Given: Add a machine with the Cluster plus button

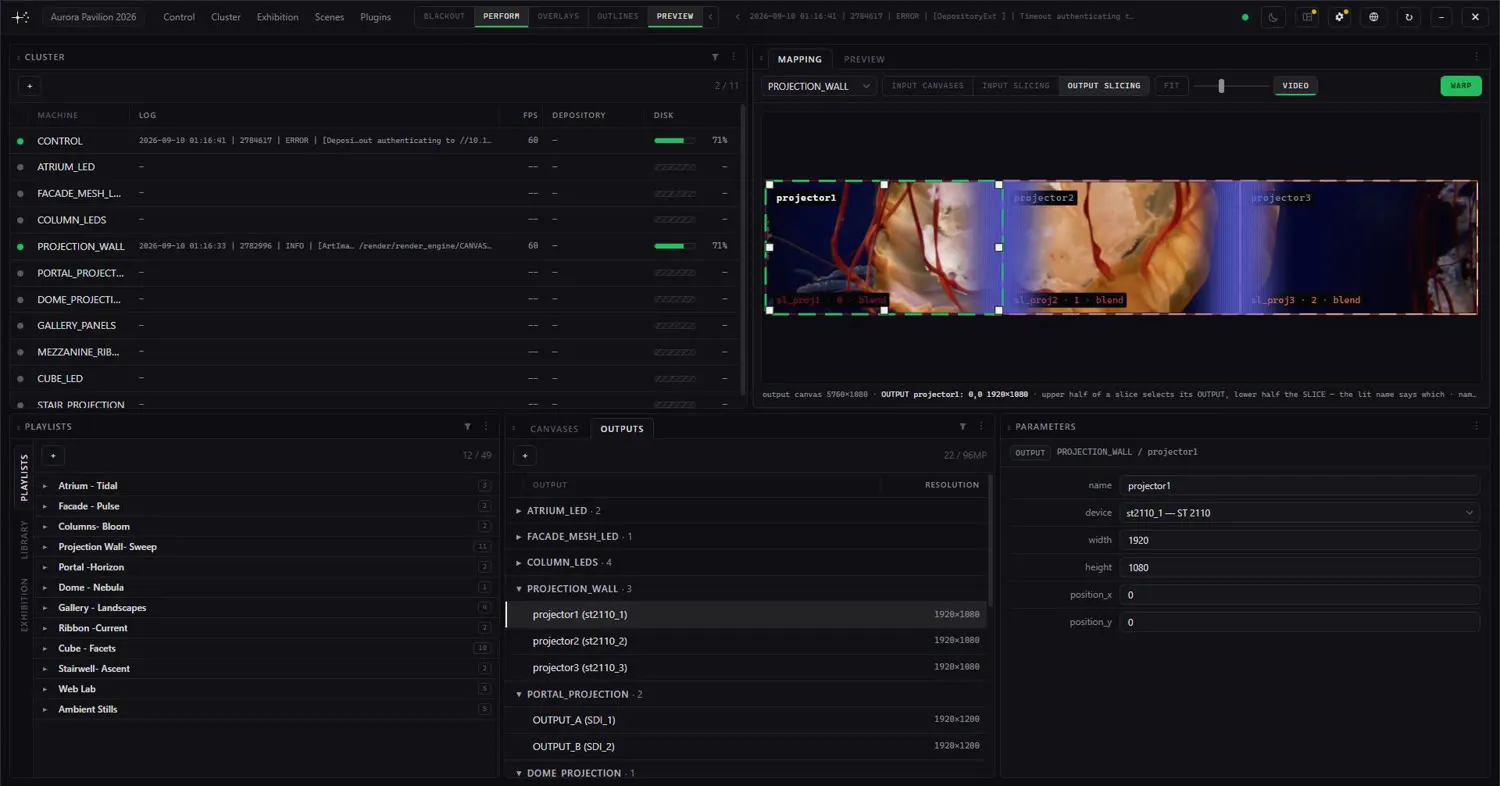Looking at the screenshot, I should click(x=30, y=86).
